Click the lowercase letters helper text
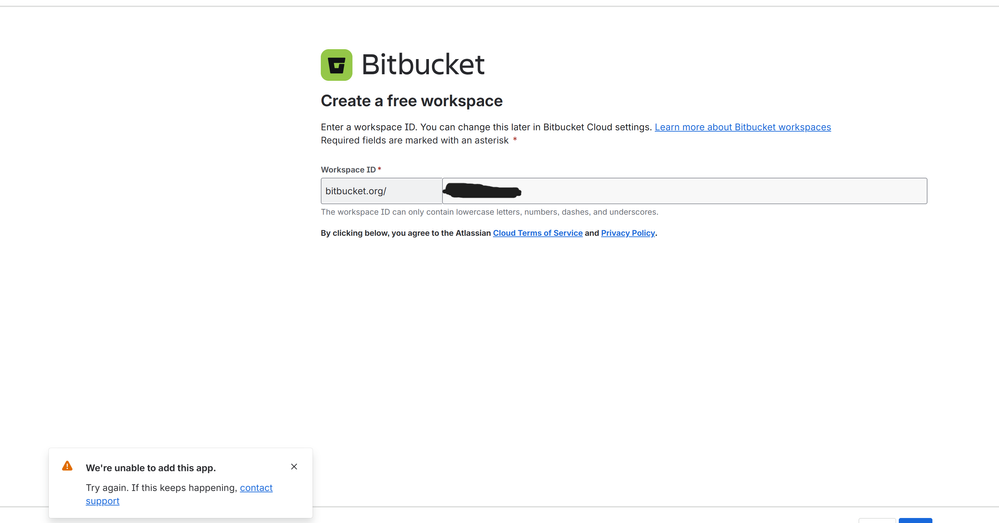 click(x=489, y=212)
